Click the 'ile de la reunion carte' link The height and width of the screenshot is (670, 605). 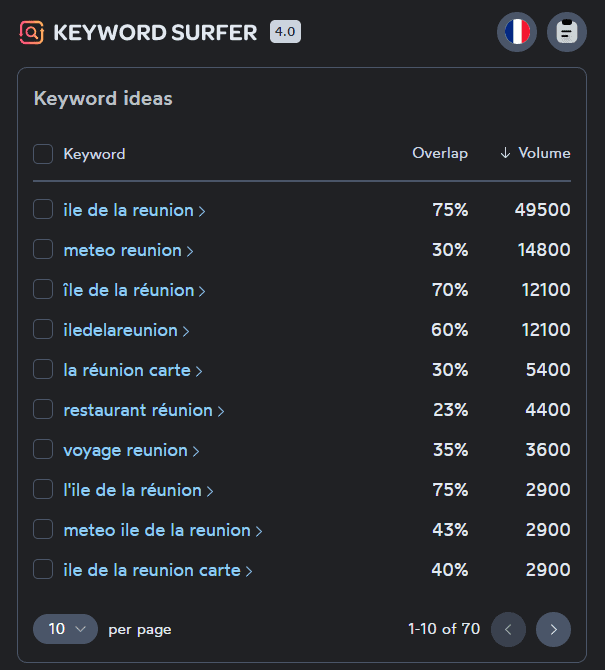pyautogui.click(x=151, y=570)
